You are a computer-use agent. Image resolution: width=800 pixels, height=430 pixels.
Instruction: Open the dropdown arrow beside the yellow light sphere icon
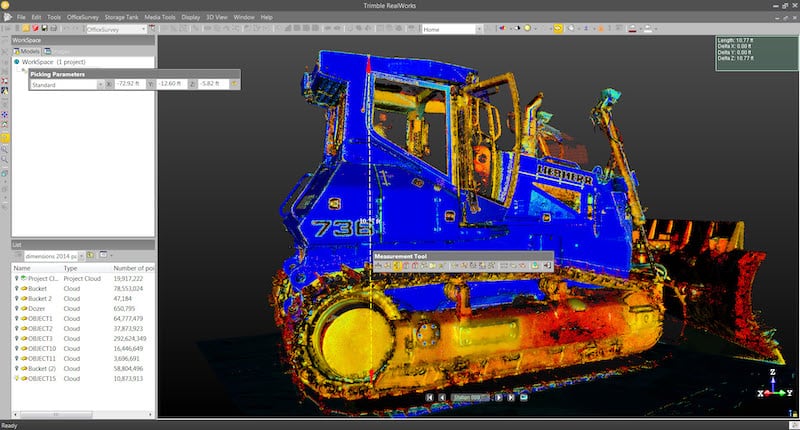pos(535,30)
